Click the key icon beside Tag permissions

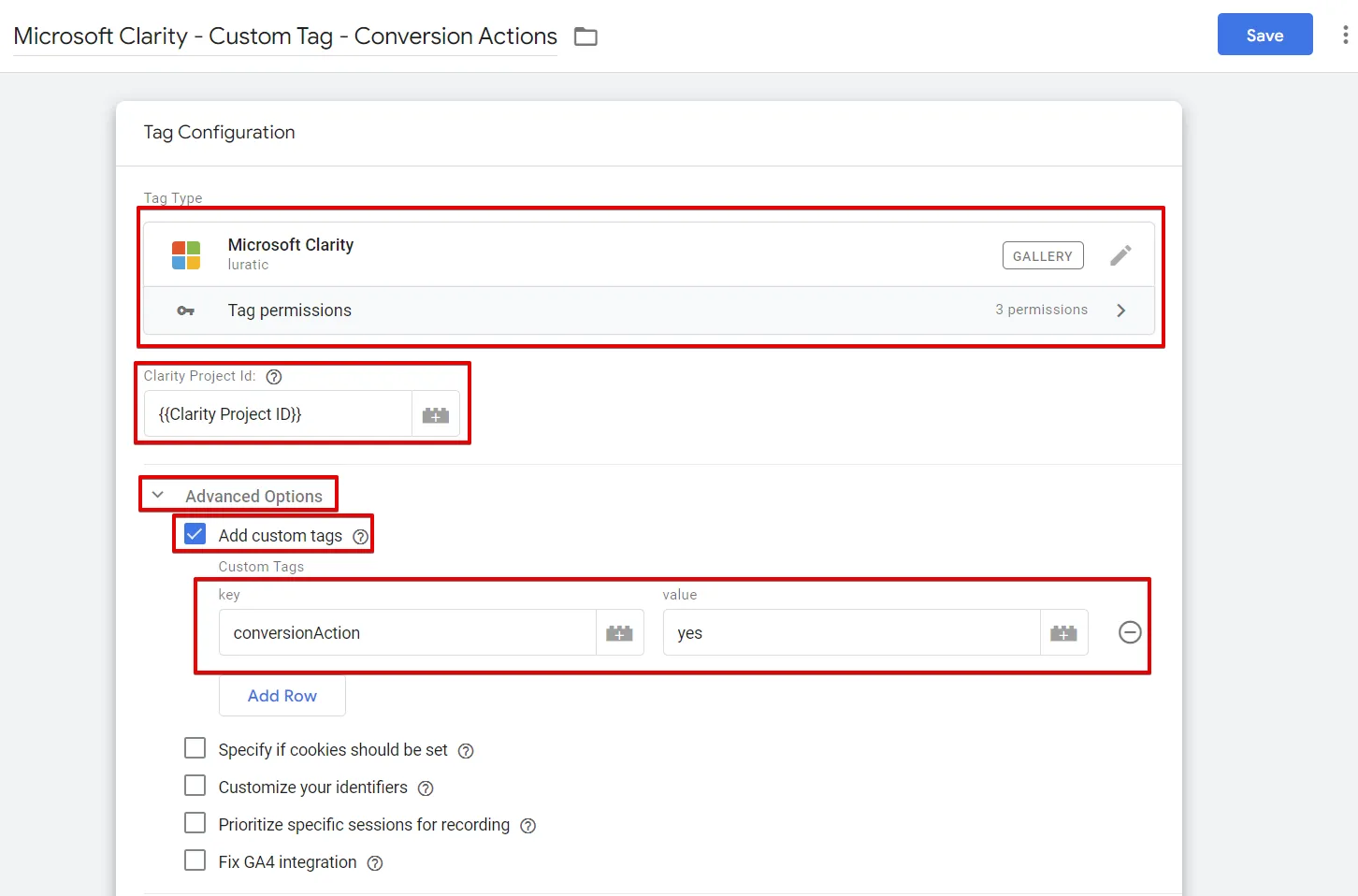[x=186, y=311]
